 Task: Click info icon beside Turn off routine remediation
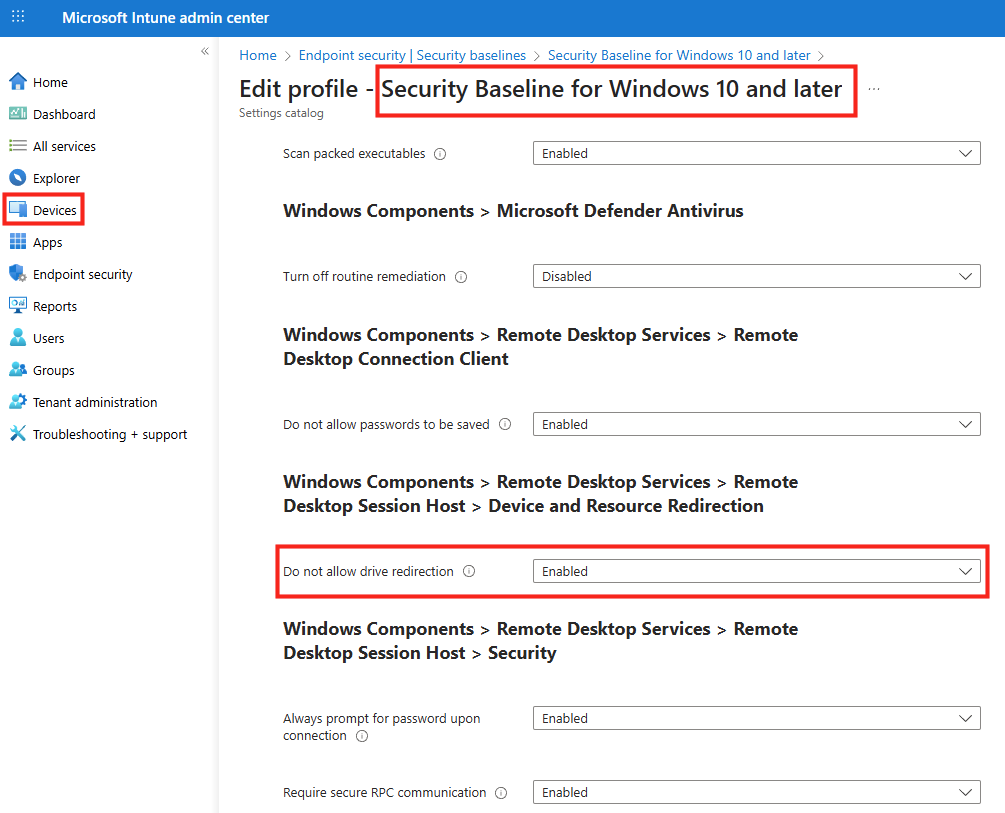coord(461,277)
